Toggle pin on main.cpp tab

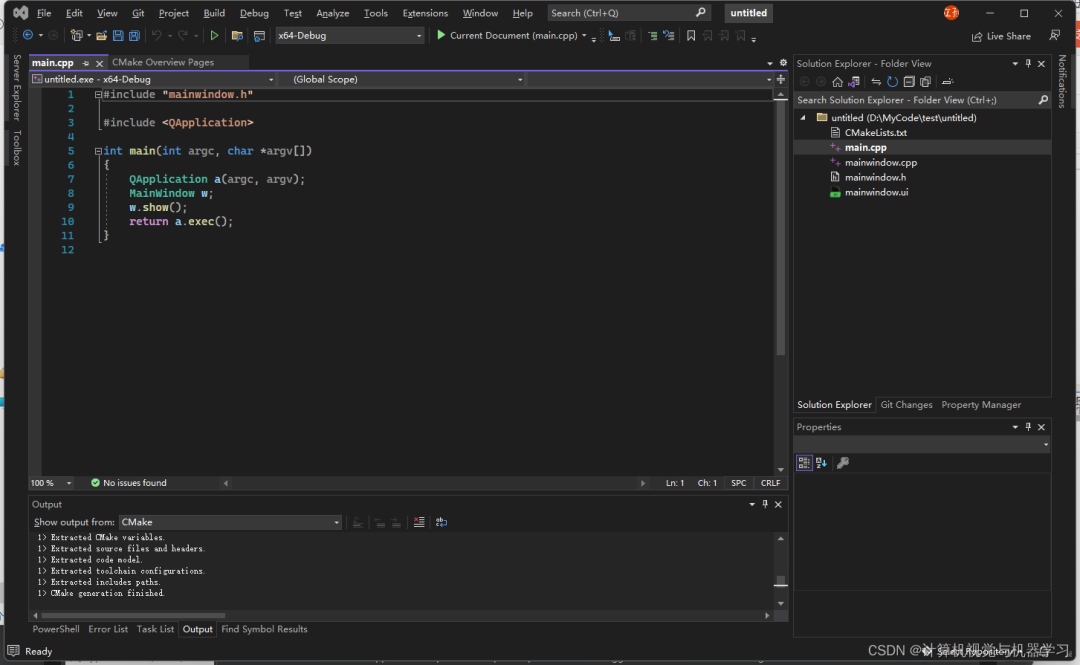pos(86,63)
